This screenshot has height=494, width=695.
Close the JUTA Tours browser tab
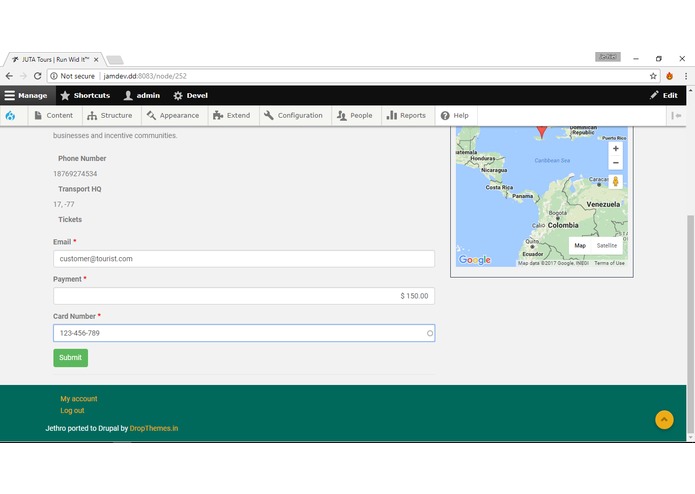(96, 59)
